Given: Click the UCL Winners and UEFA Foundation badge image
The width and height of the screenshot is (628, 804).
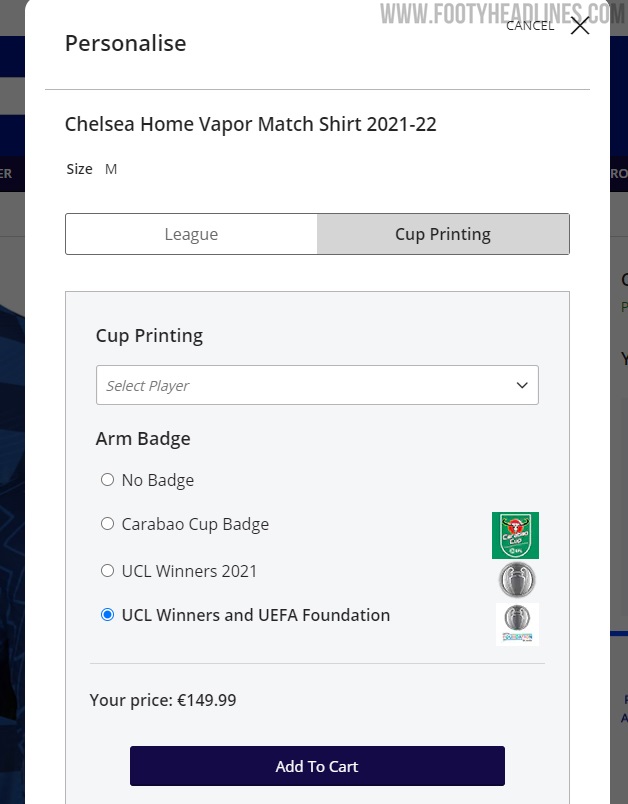Looking at the screenshot, I should [x=517, y=624].
